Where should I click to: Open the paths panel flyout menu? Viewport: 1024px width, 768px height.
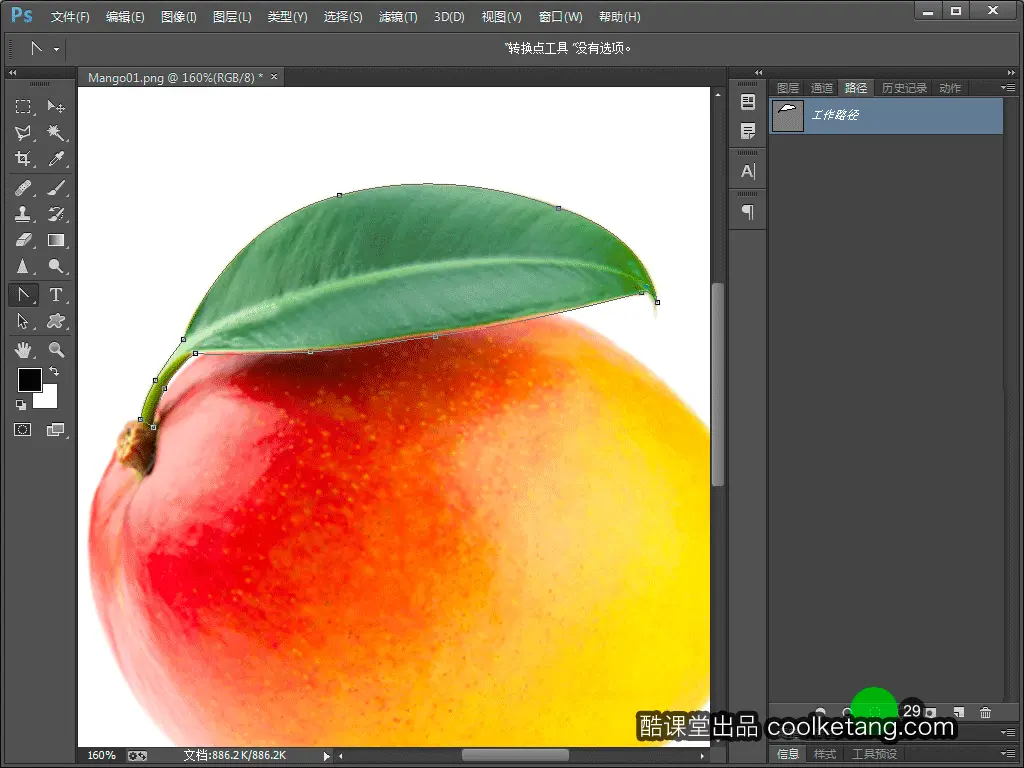(x=1008, y=88)
